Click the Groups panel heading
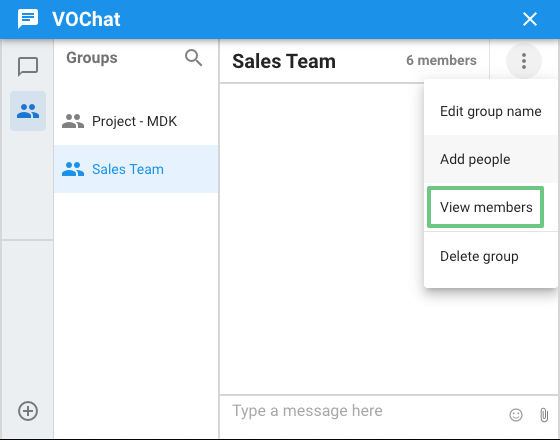The image size is (560, 440). click(x=92, y=58)
